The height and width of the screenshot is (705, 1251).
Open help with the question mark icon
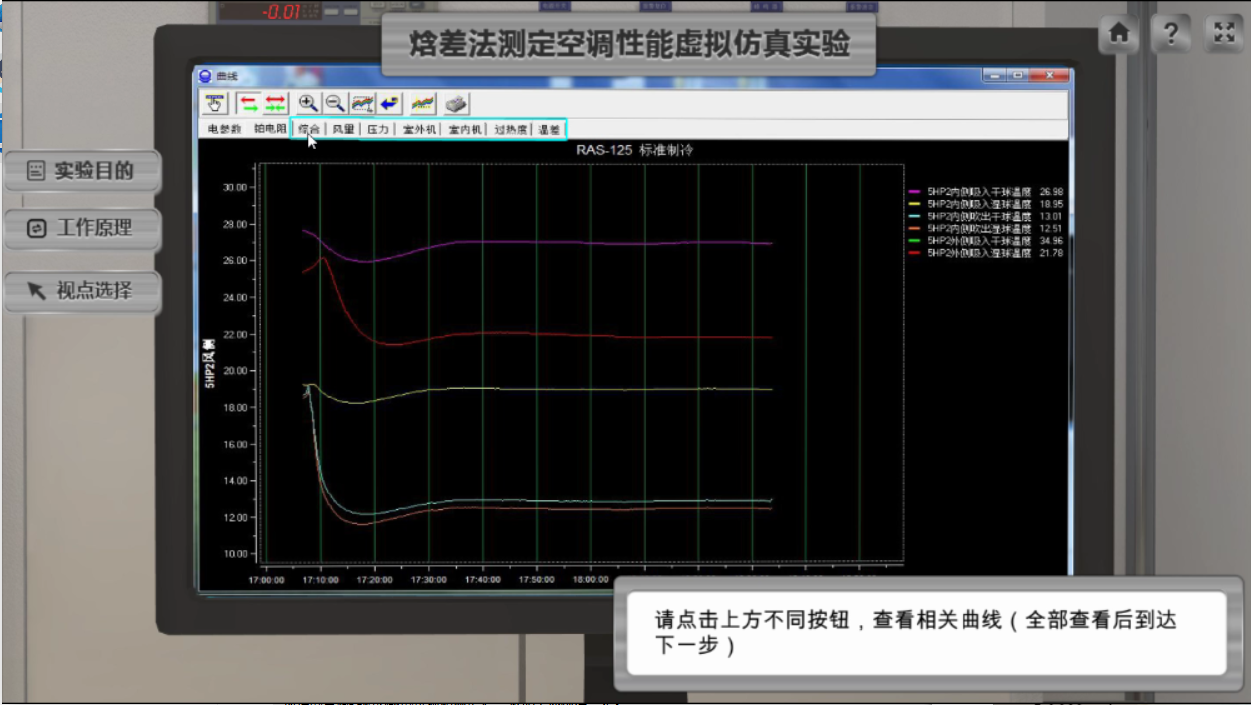1171,34
